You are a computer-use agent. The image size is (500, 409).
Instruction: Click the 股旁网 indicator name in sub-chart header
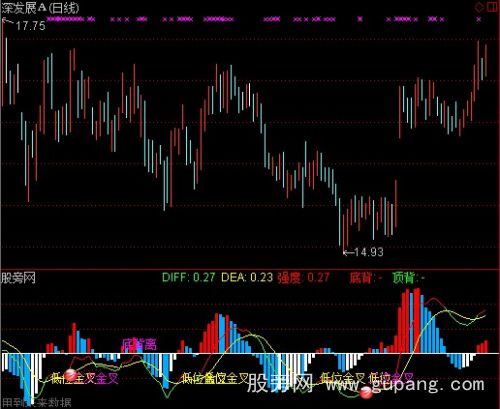[18, 278]
